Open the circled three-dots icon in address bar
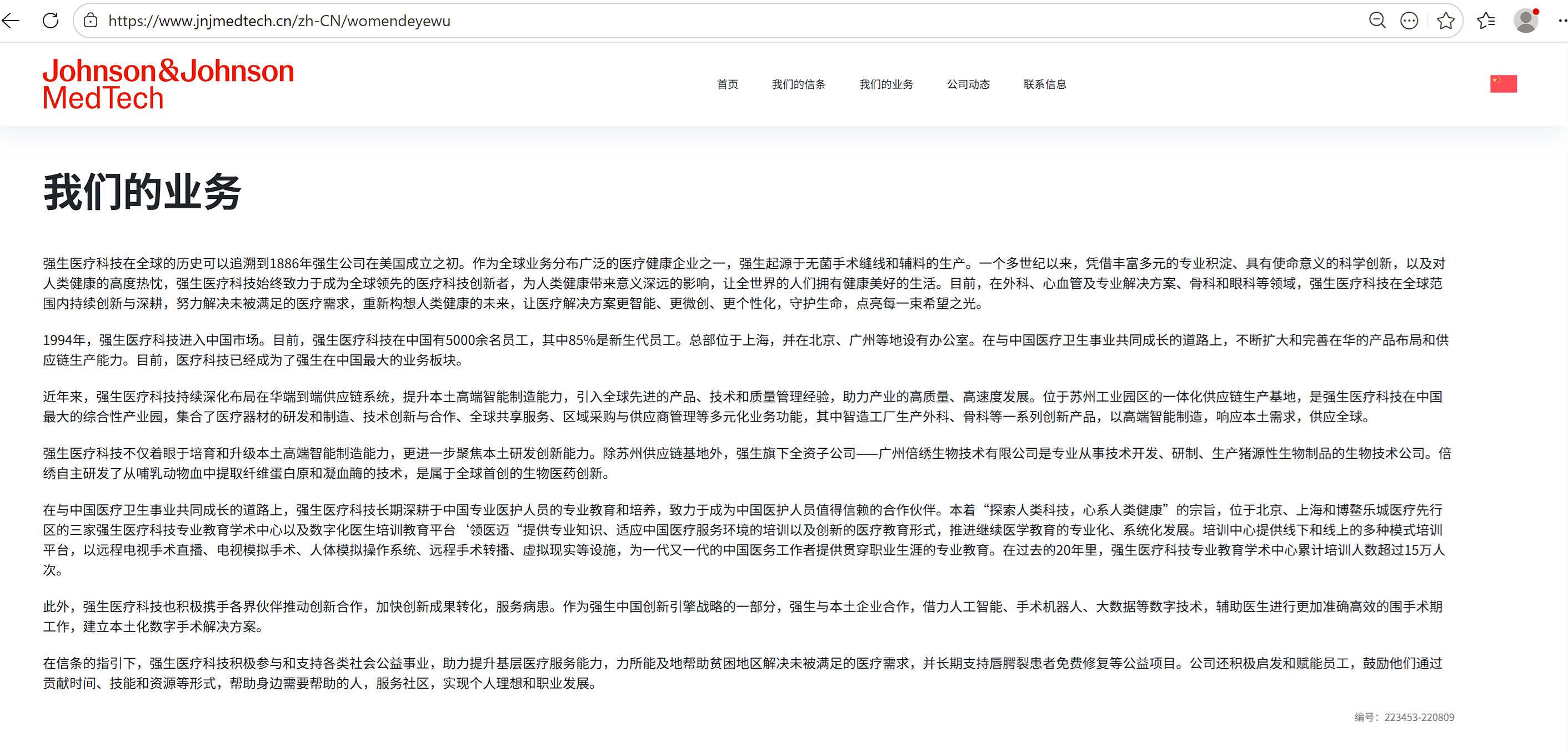1568x752 pixels. [x=1409, y=21]
